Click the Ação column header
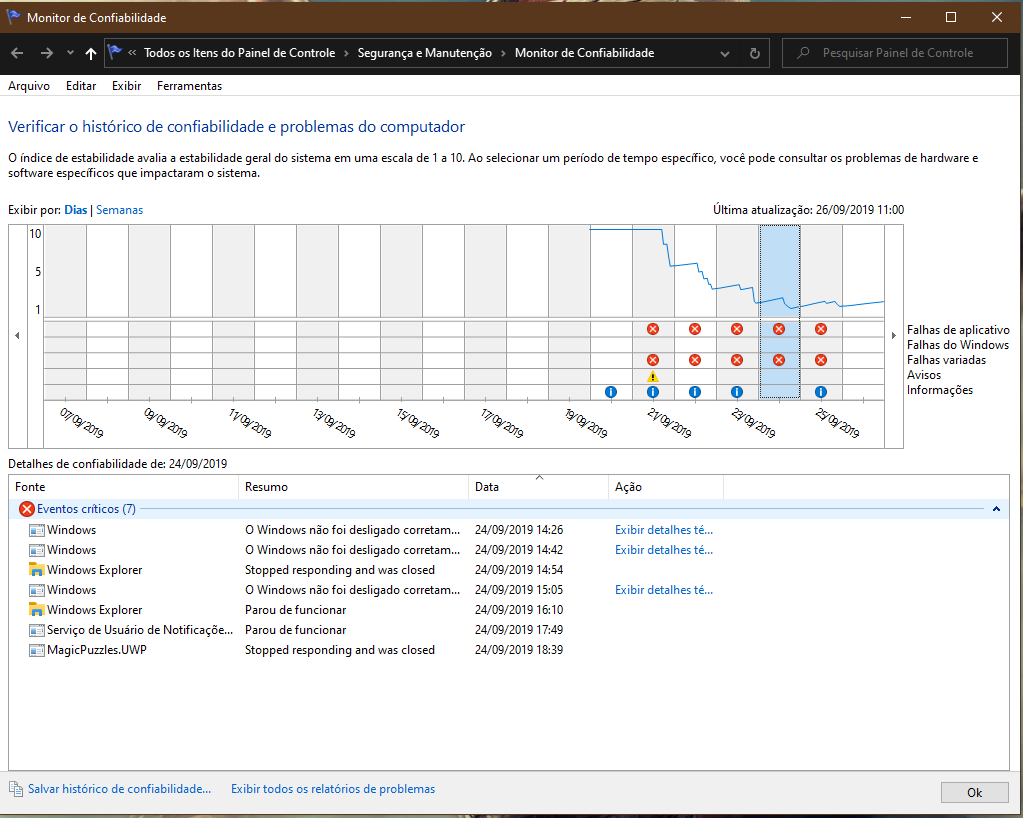 pos(665,487)
